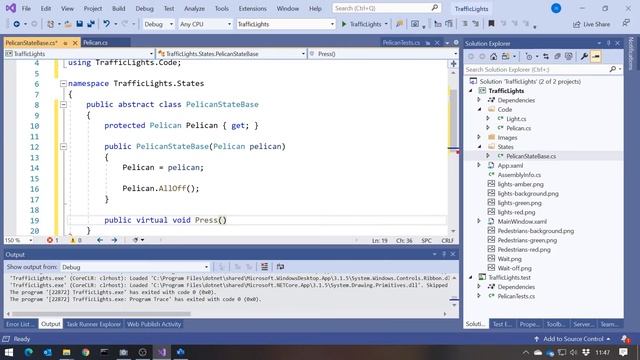Click the warnings indicator showing 0
The height and width of the screenshot is (360, 640).
tap(76, 240)
